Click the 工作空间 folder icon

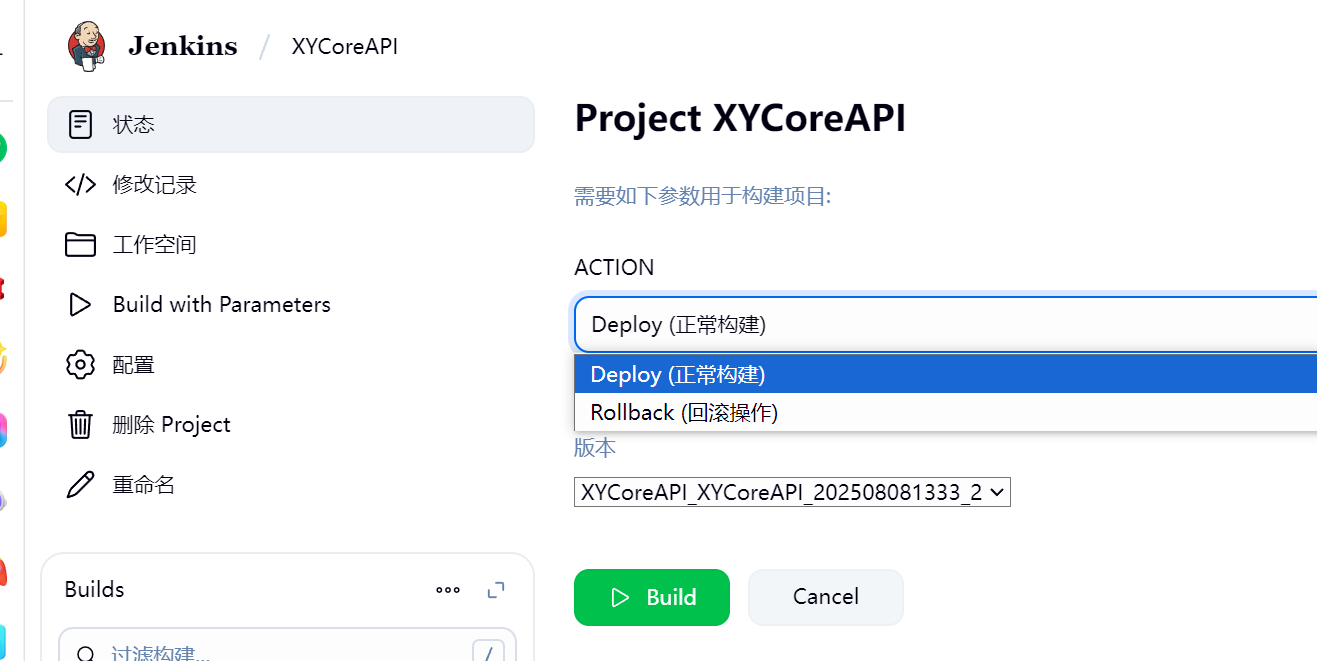point(80,245)
